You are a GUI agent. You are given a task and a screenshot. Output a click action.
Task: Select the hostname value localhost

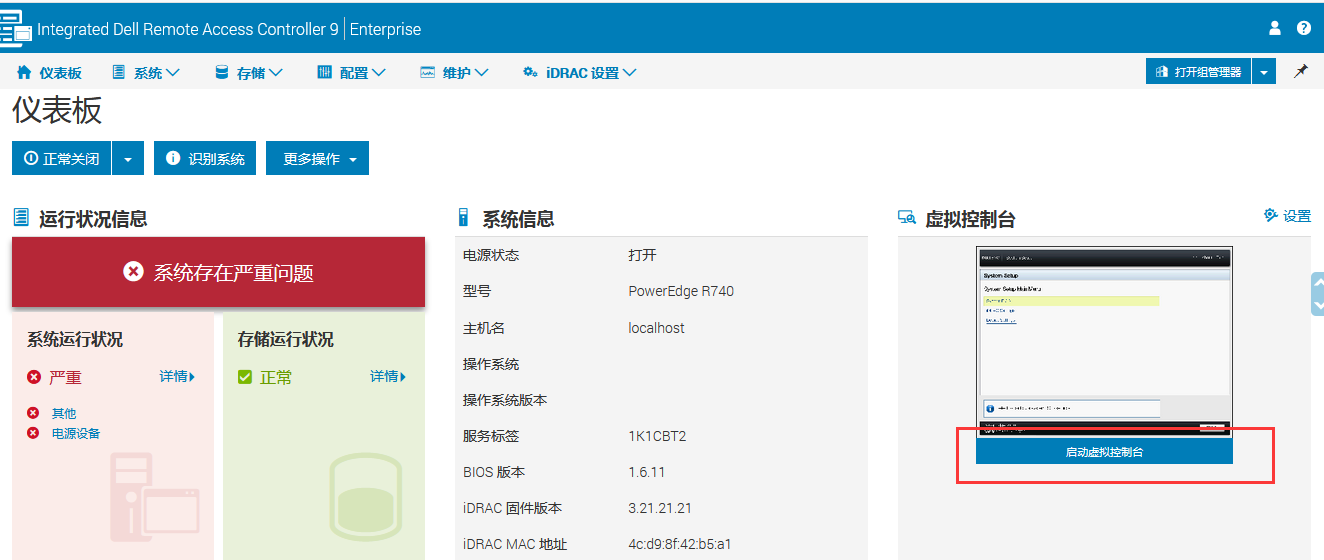656,328
